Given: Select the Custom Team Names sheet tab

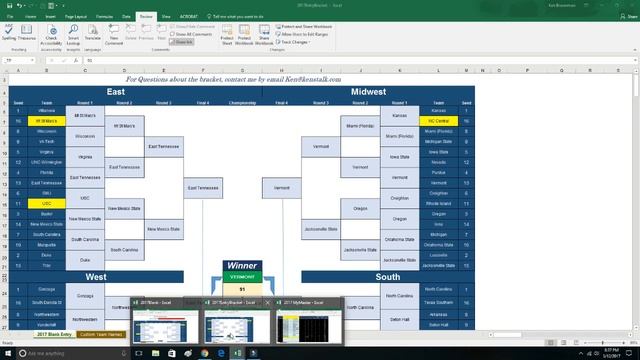Looking at the screenshot, I should pos(101,334).
